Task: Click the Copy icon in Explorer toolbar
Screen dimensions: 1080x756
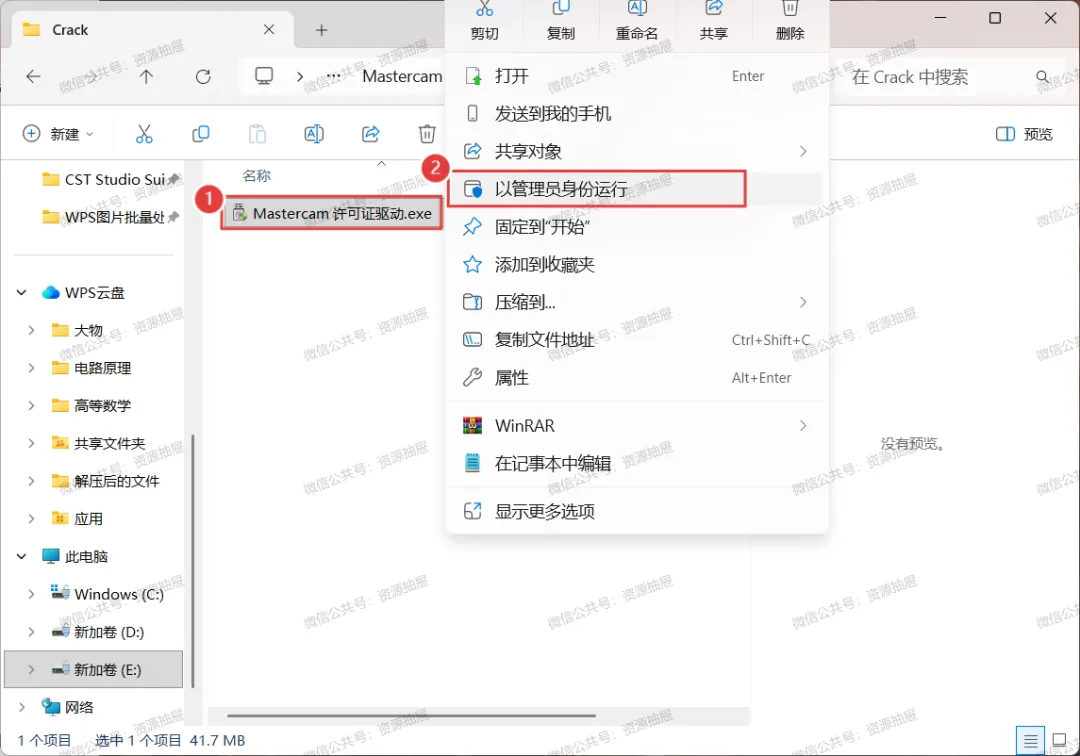Action: click(200, 134)
